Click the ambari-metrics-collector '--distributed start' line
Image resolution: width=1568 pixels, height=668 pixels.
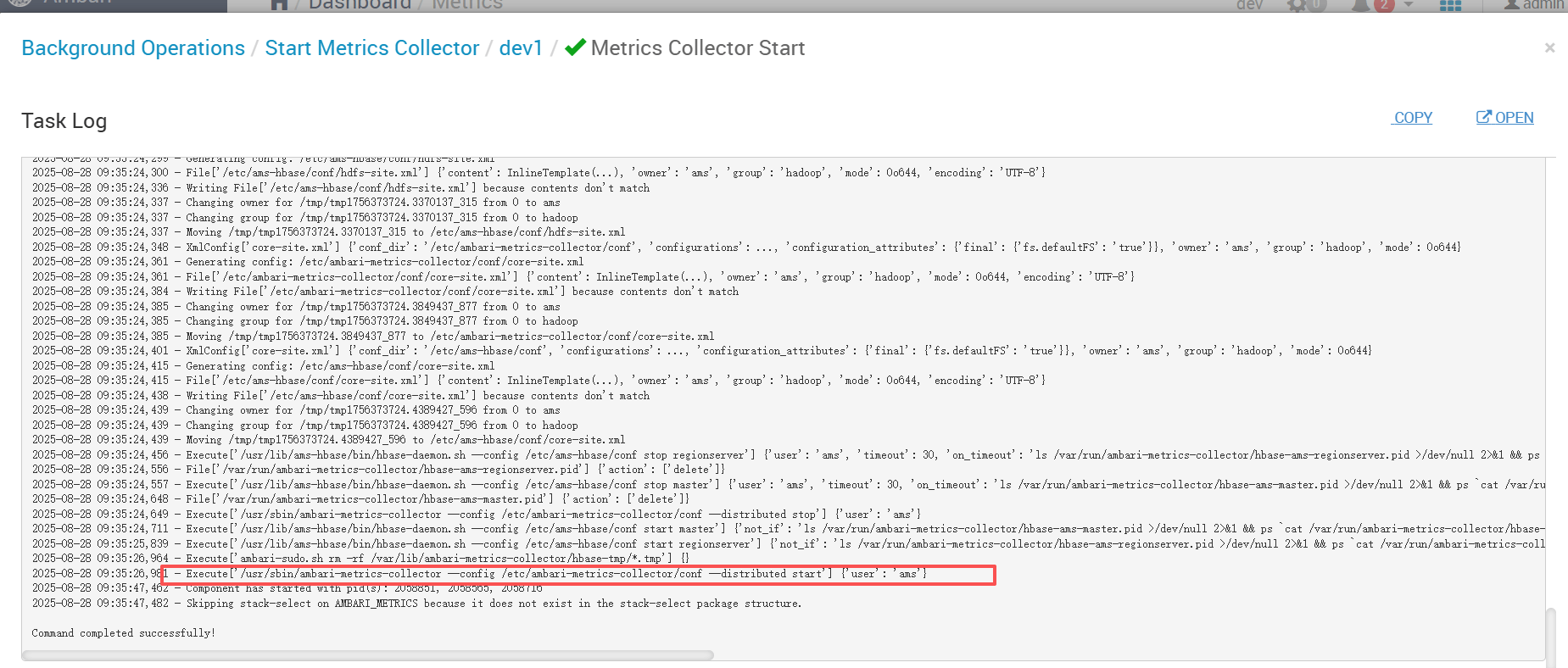click(479, 574)
